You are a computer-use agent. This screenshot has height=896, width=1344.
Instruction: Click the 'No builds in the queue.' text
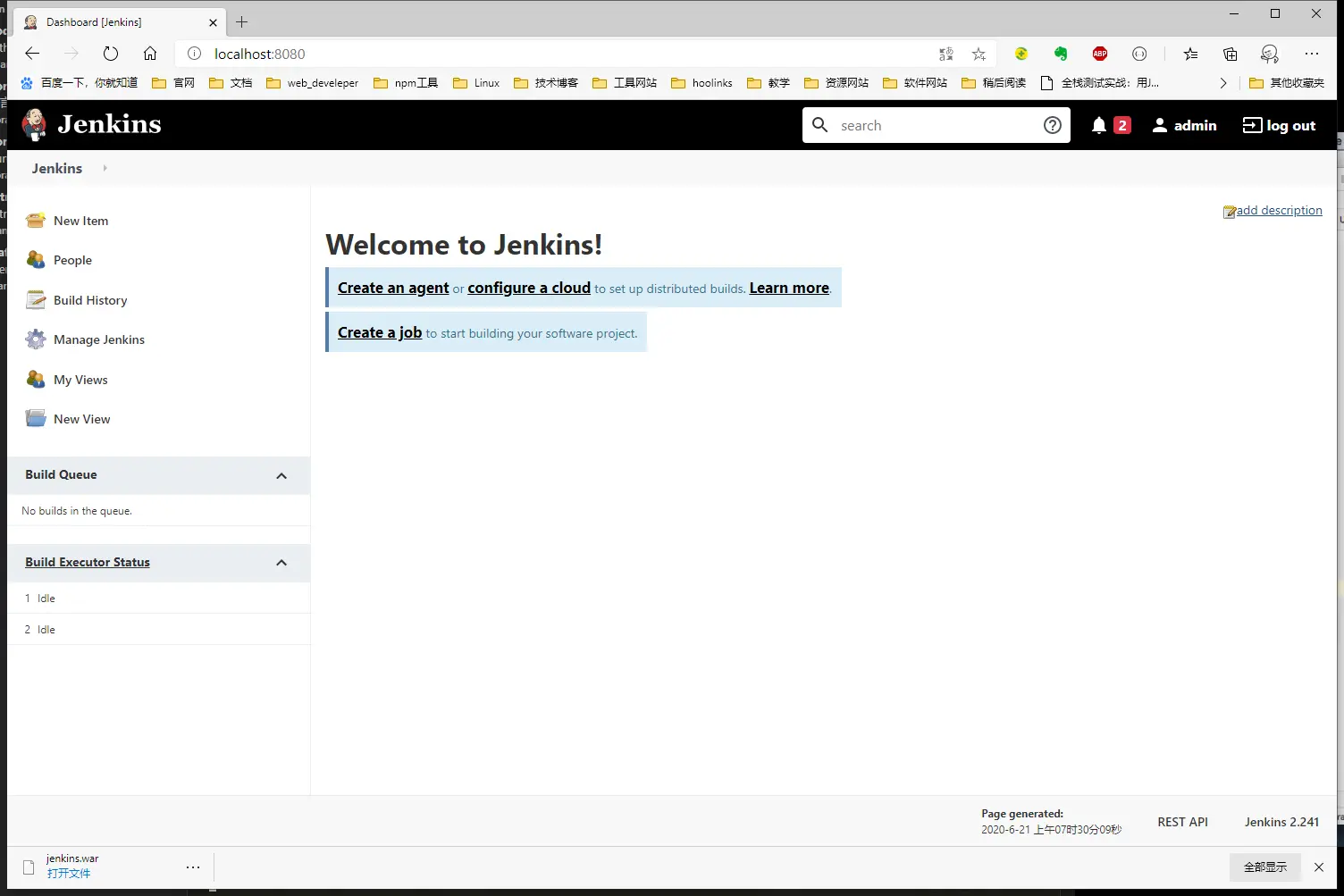[77, 511]
